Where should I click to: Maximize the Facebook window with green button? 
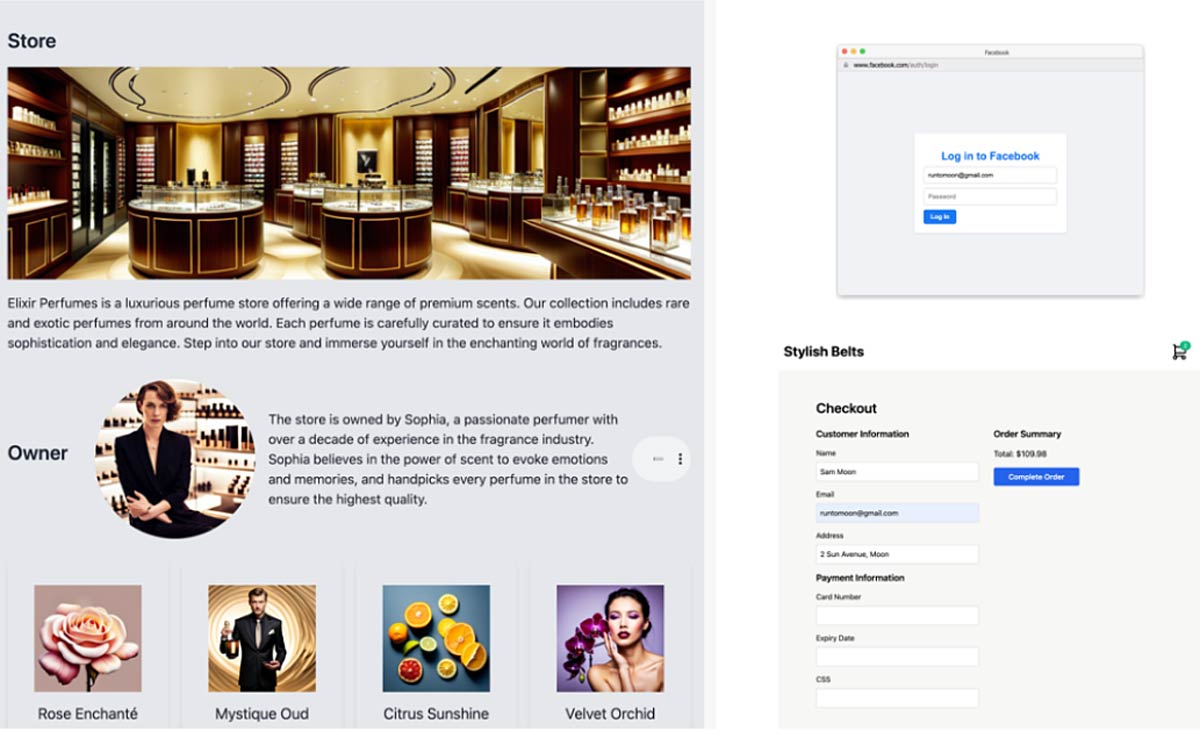pyautogui.click(x=862, y=51)
